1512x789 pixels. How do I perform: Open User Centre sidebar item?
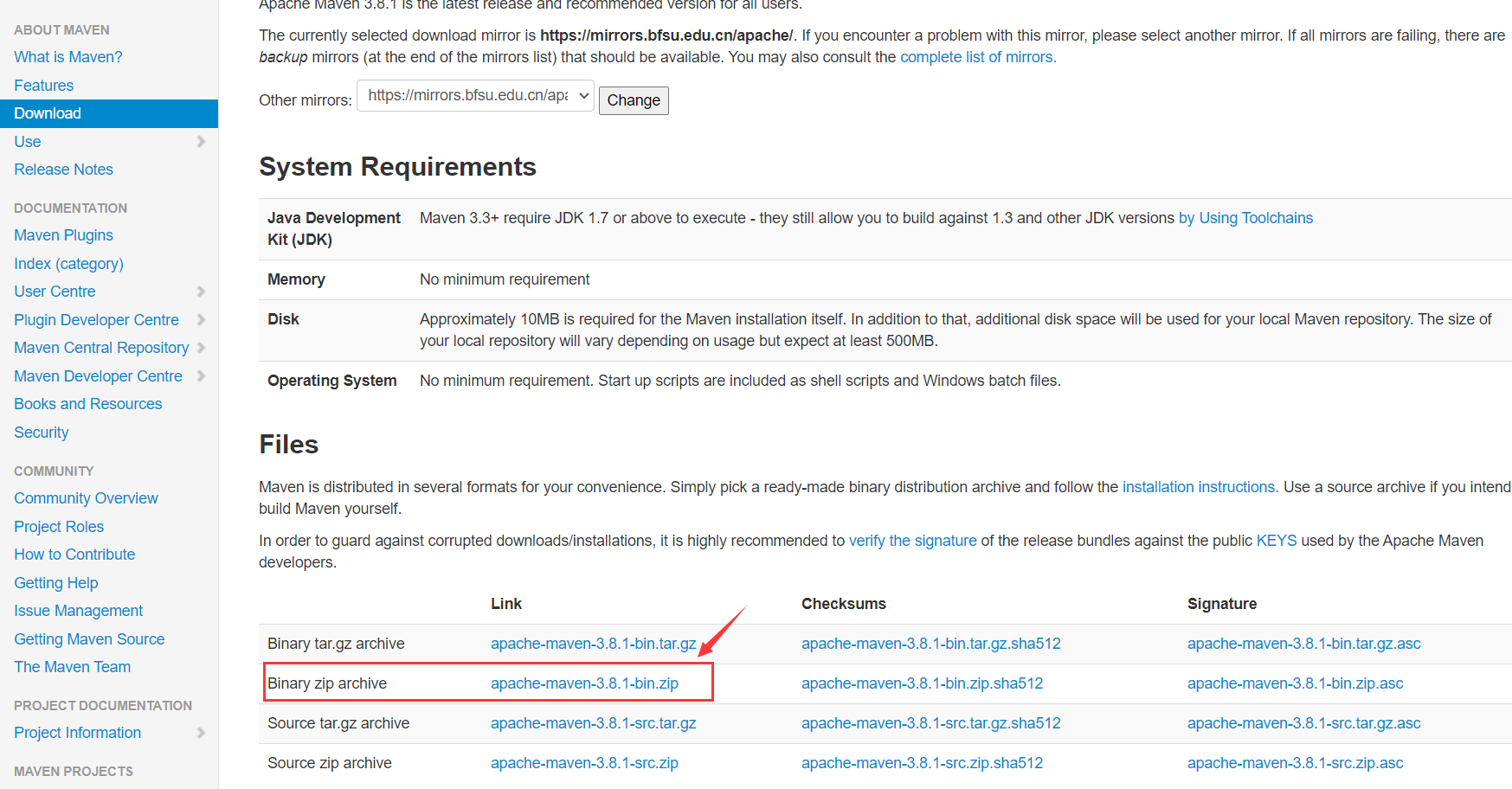point(55,292)
